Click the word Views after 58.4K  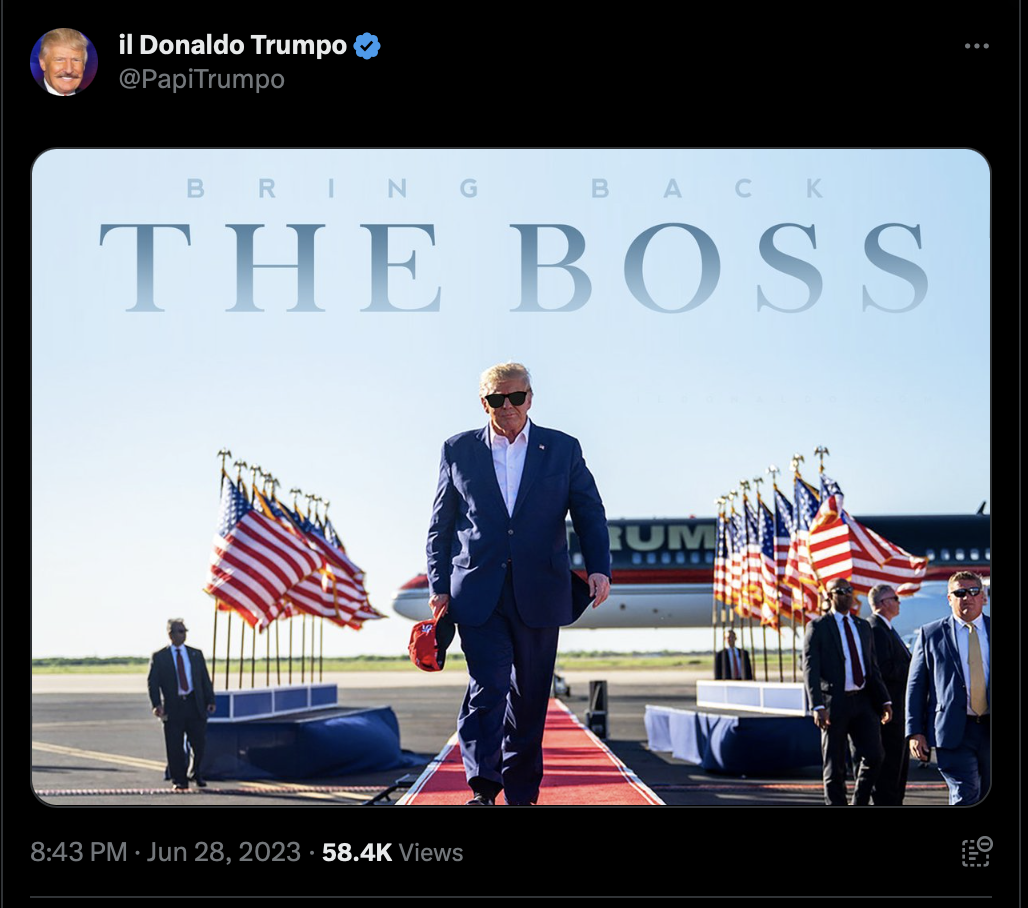[x=431, y=852]
